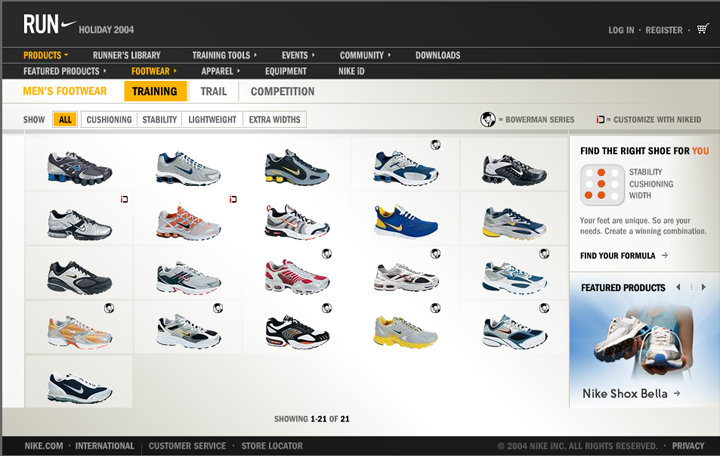Switch to the Competition tab
Image resolution: width=720 pixels, height=456 pixels.
tap(282, 91)
